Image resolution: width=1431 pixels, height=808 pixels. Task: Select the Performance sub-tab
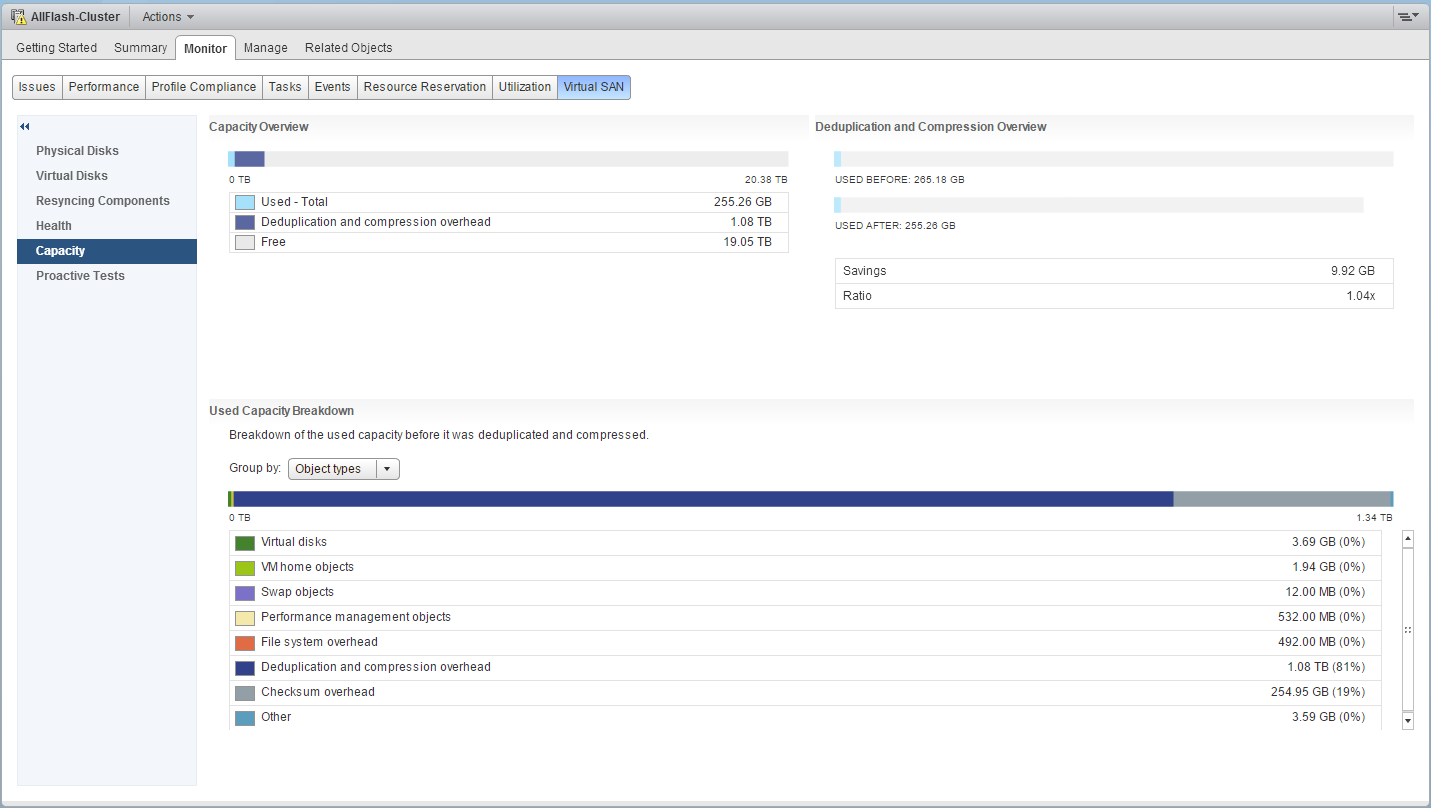pos(103,87)
